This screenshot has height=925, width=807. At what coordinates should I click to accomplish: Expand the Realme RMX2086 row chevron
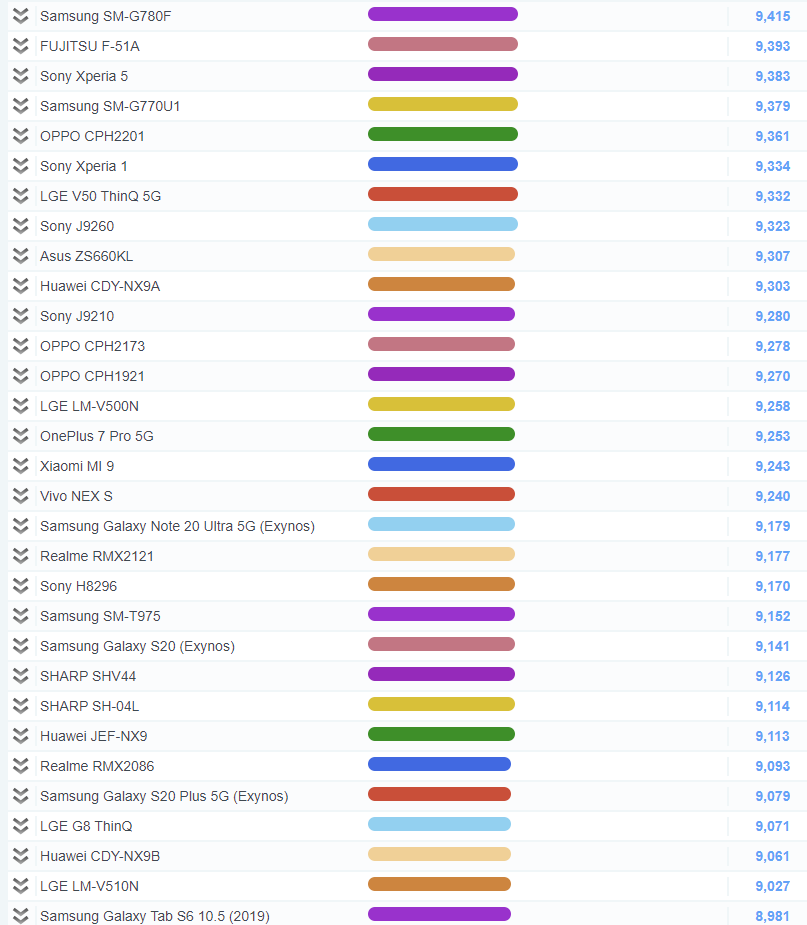(x=21, y=766)
